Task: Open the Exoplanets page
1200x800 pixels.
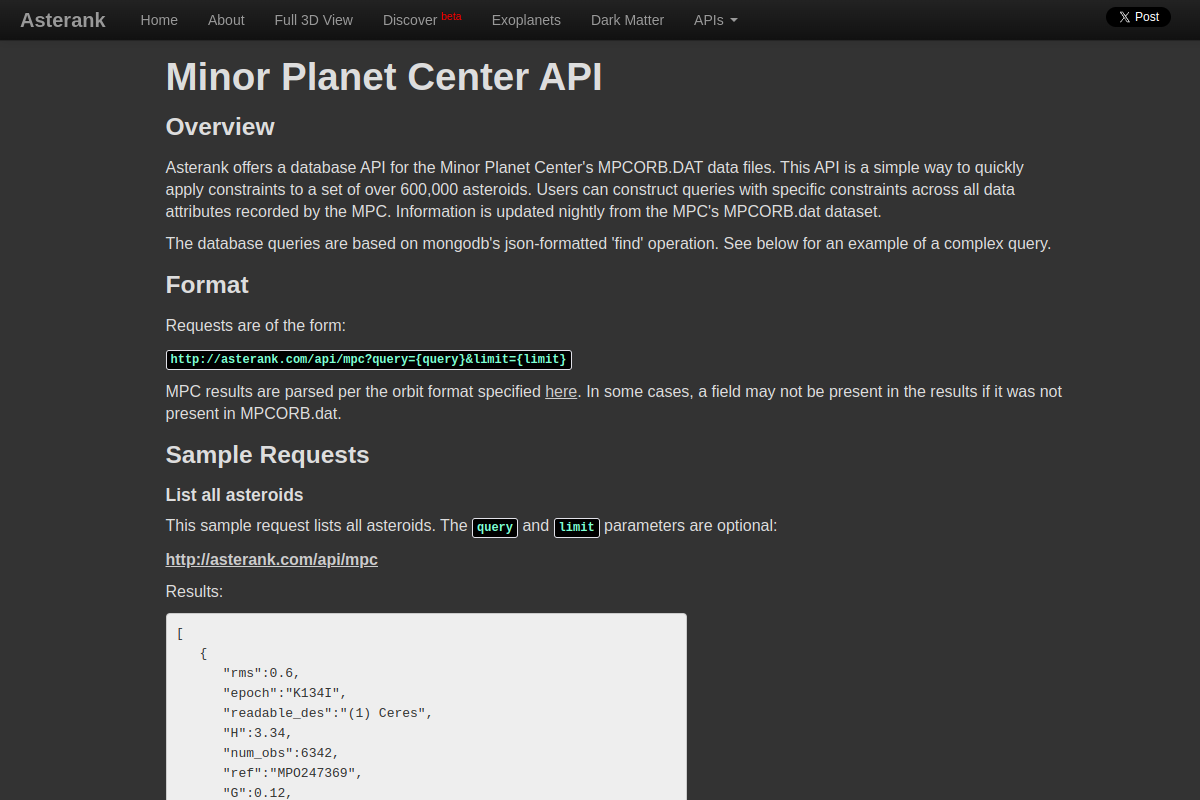Action: point(526,20)
